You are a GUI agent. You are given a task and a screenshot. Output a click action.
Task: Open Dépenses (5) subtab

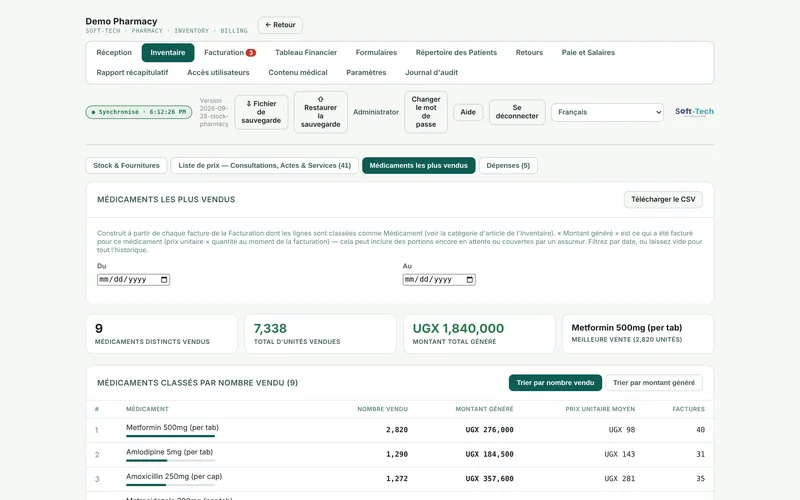tap(508, 165)
